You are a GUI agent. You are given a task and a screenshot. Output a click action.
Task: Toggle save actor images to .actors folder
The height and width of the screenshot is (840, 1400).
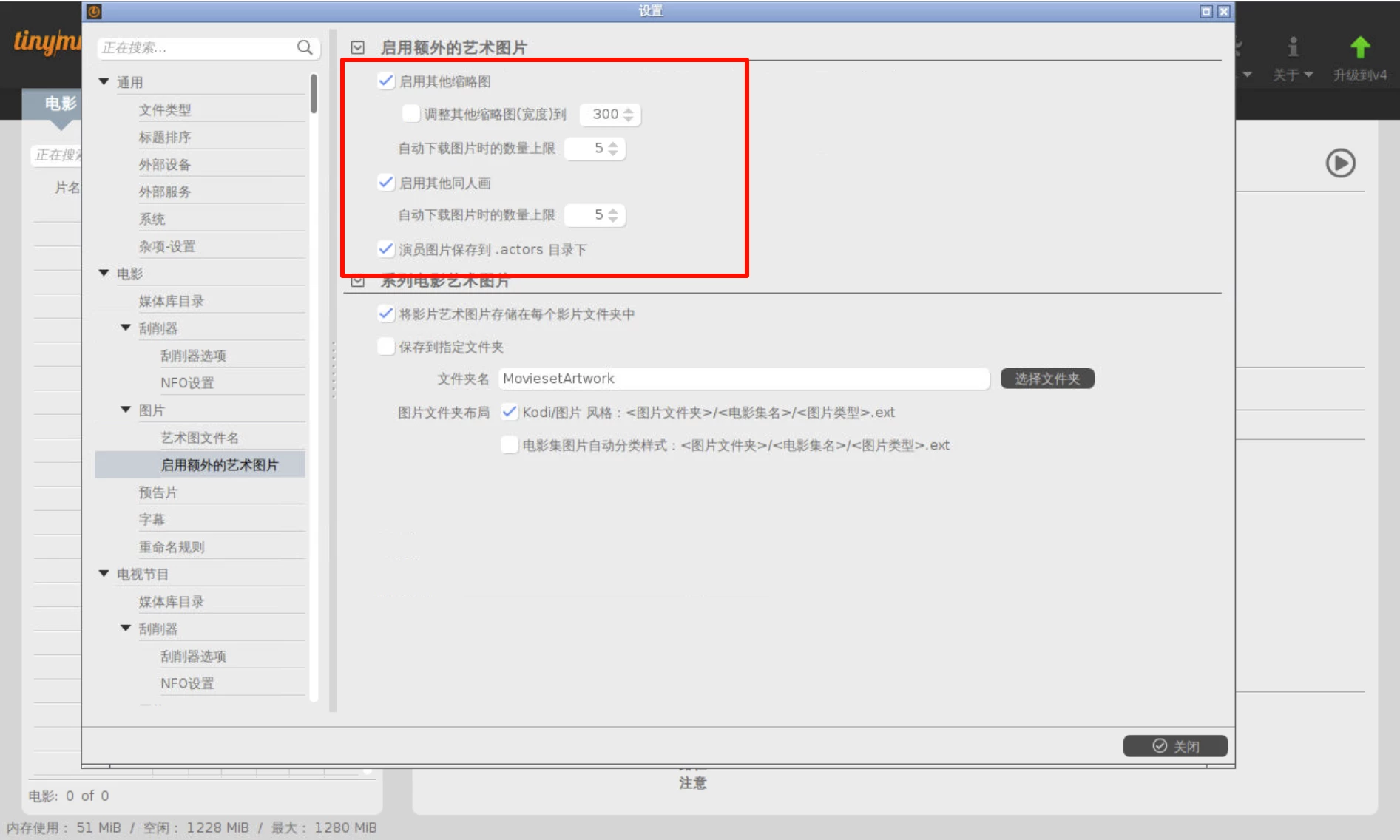pyautogui.click(x=385, y=249)
